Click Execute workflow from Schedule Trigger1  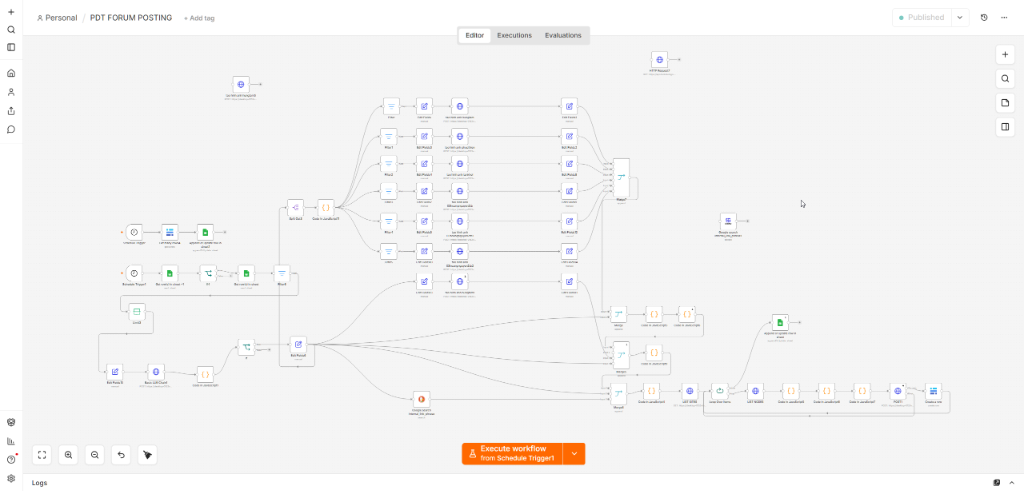point(513,454)
